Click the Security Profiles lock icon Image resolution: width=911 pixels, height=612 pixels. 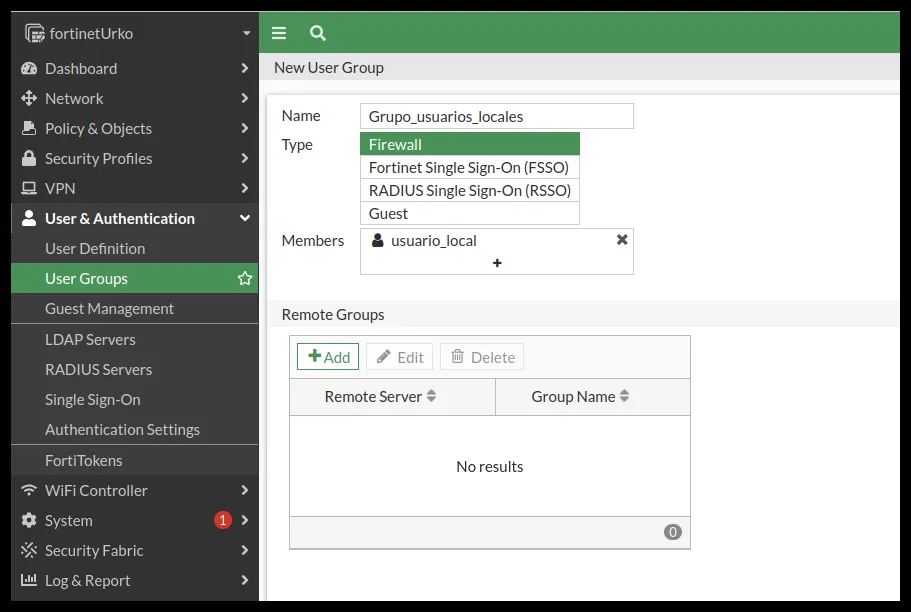click(28, 158)
